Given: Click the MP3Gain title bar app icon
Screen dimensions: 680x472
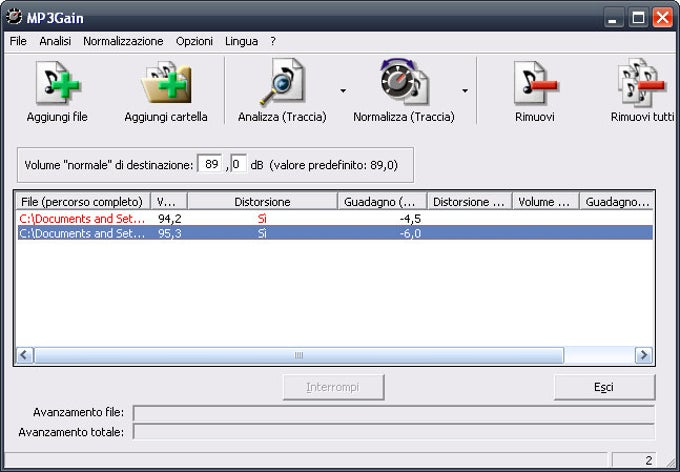Looking at the screenshot, I should pyautogui.click(x=14, y=17).
